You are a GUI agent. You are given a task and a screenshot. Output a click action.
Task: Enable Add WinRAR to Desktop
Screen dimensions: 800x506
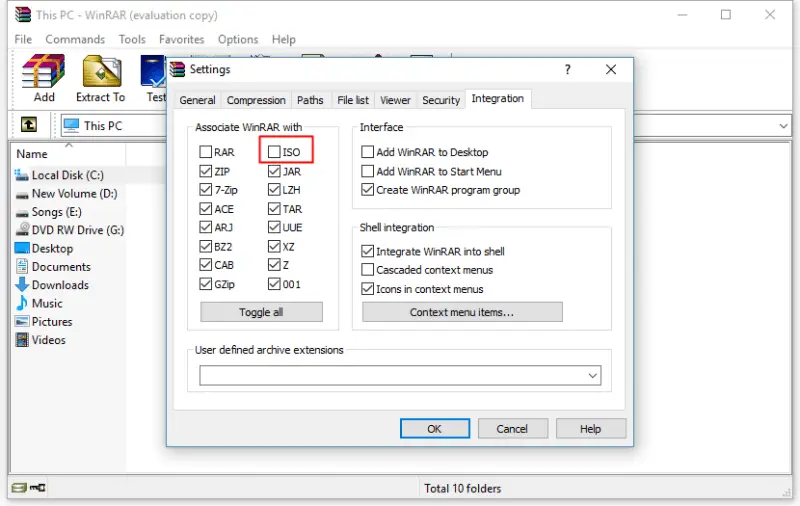367,152
